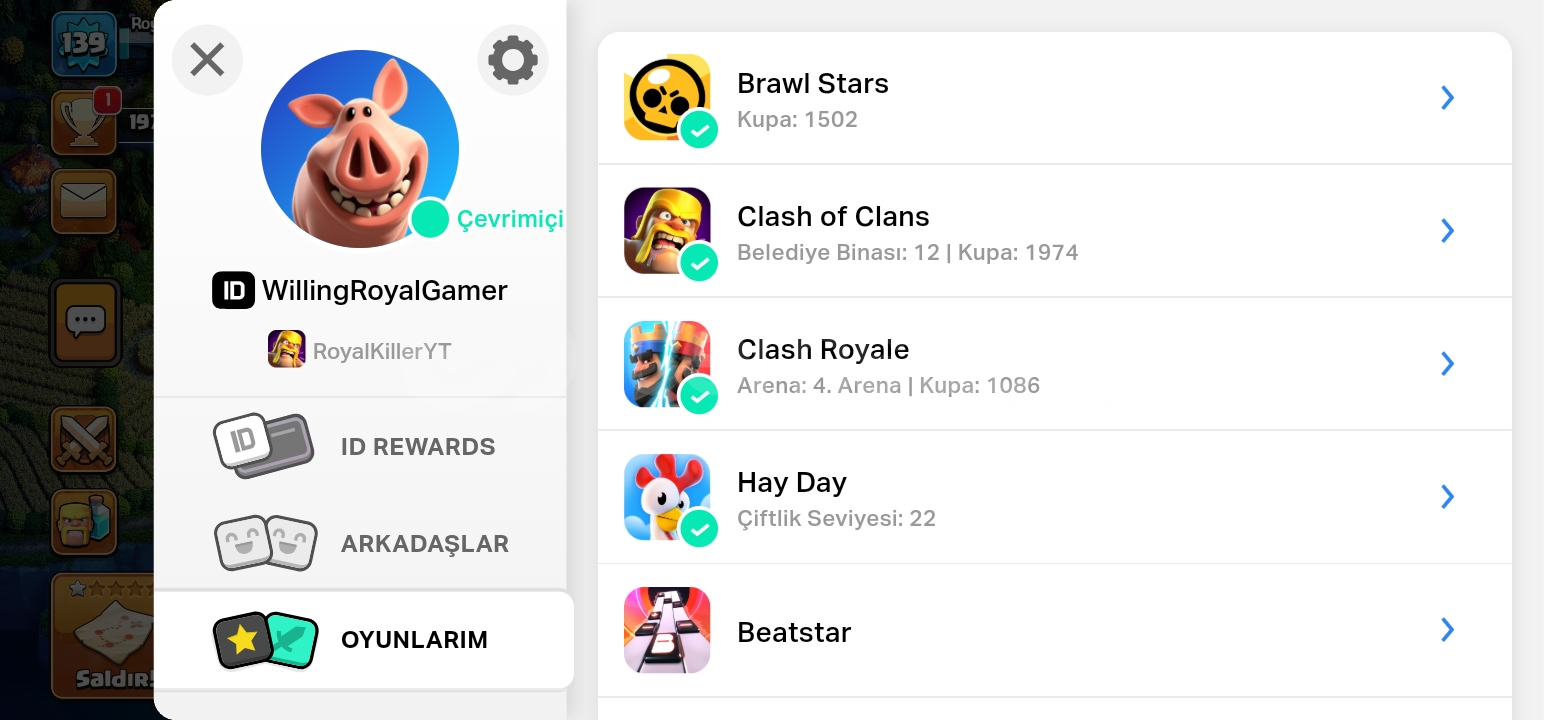Click the ARKADAŞLAR smiley faces icon
Viewport: 1544px width, 720px height.
(266, 543)
